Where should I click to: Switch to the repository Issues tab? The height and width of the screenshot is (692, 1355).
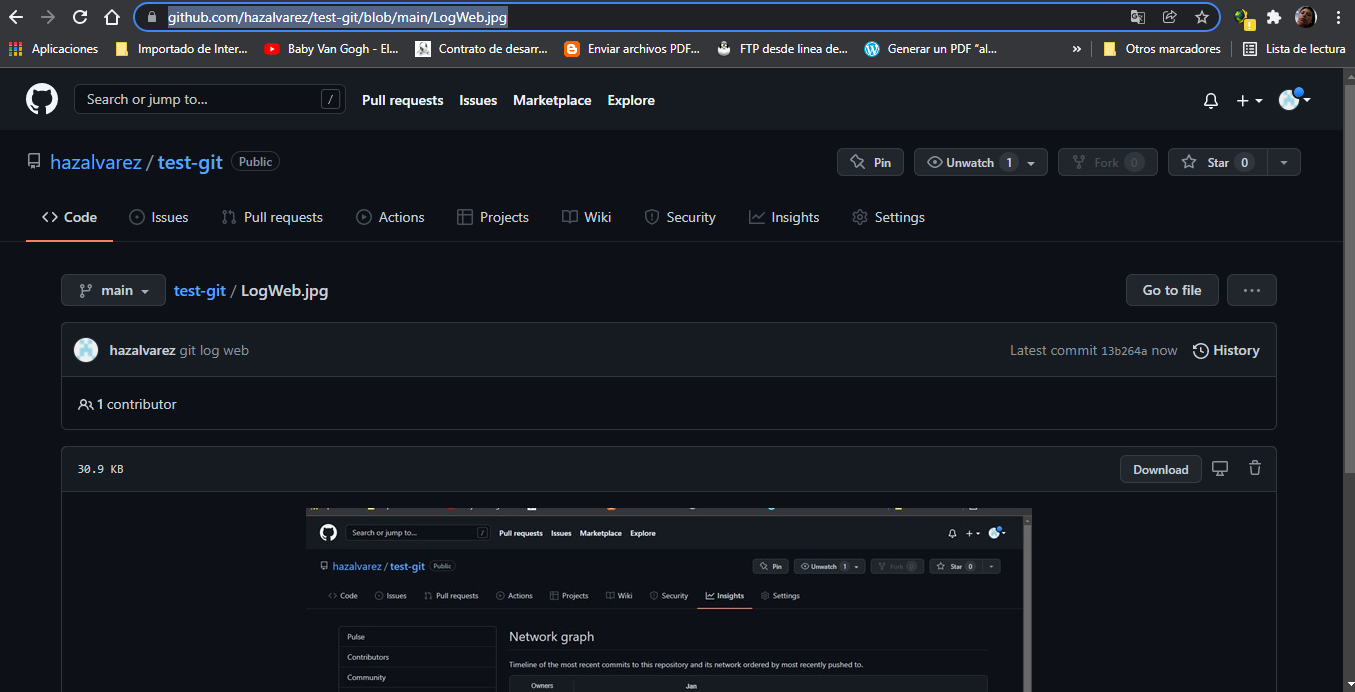[x=158, y=217]
